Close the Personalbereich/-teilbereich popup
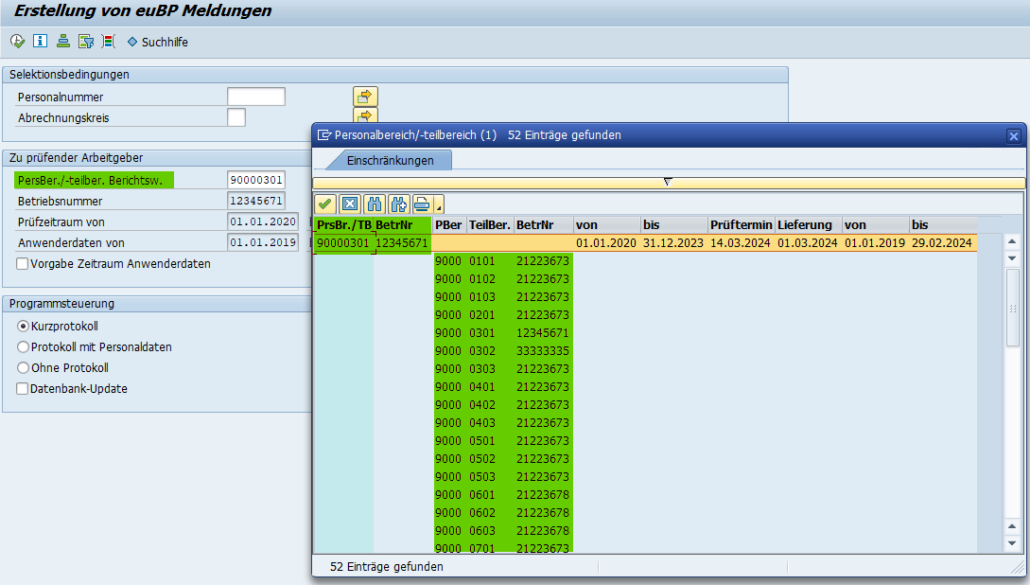The width and height of the screenshot is (1030, 585). [1014, 136]
